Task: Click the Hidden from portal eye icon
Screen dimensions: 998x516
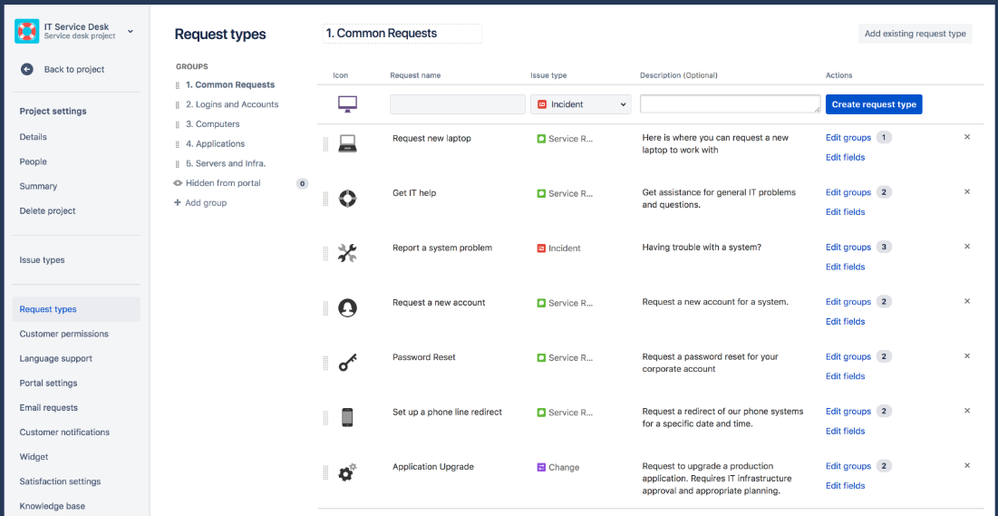Action: (x=178, y=183)
